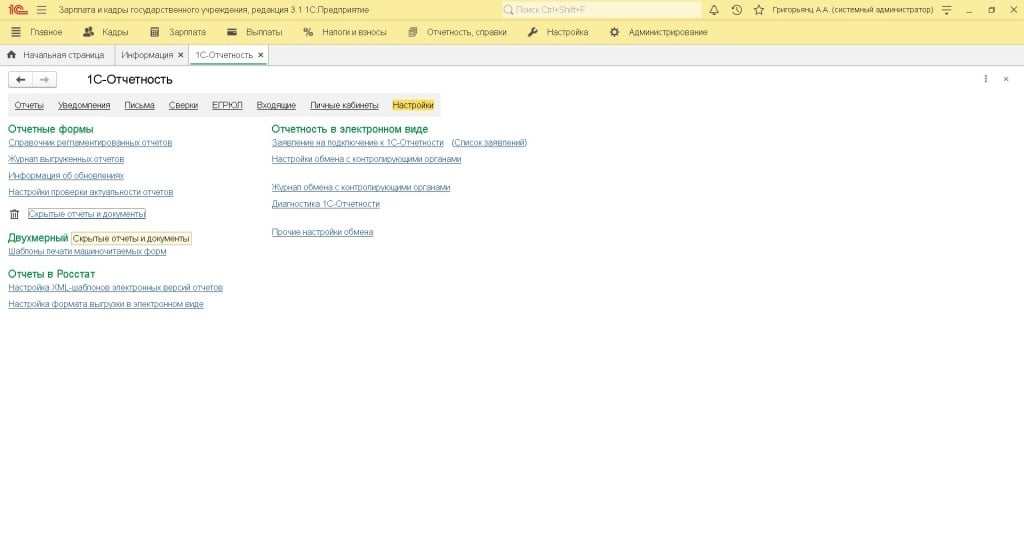Open the Начальная страница home tab
Image resolution: width=1024 pixels, height=550 pixels.
(x=56, y=55)
